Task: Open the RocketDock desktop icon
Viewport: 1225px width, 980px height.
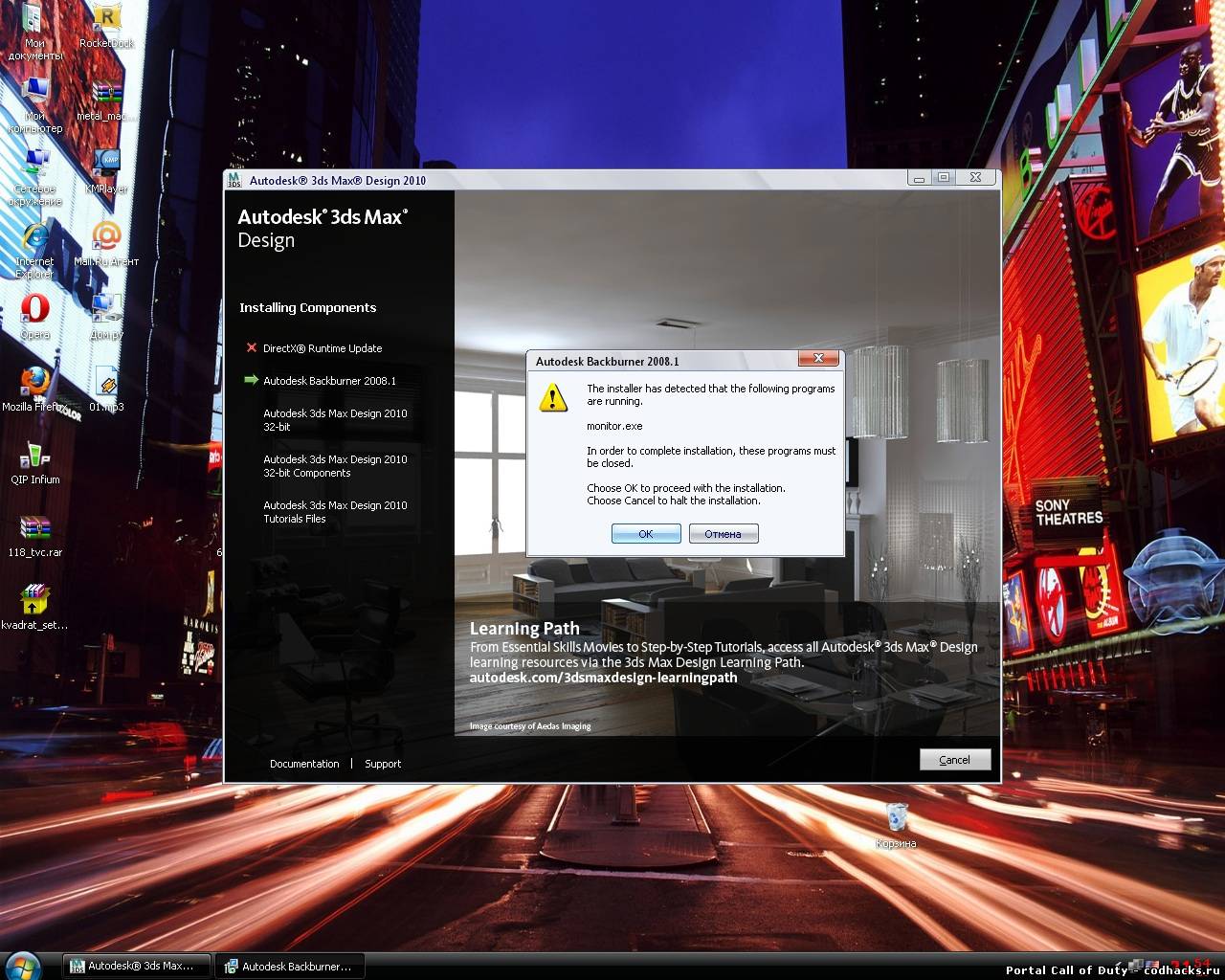Action: (x=106, y=27)
